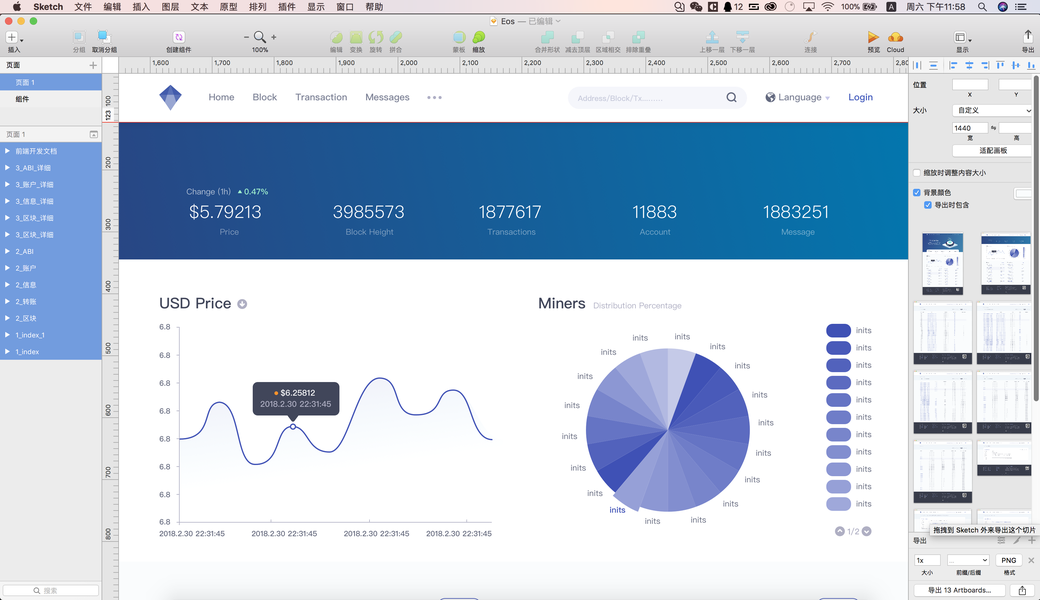
Task: Click the 排除重叠 (Difference) icon
Action: click(x=638, y=37)
